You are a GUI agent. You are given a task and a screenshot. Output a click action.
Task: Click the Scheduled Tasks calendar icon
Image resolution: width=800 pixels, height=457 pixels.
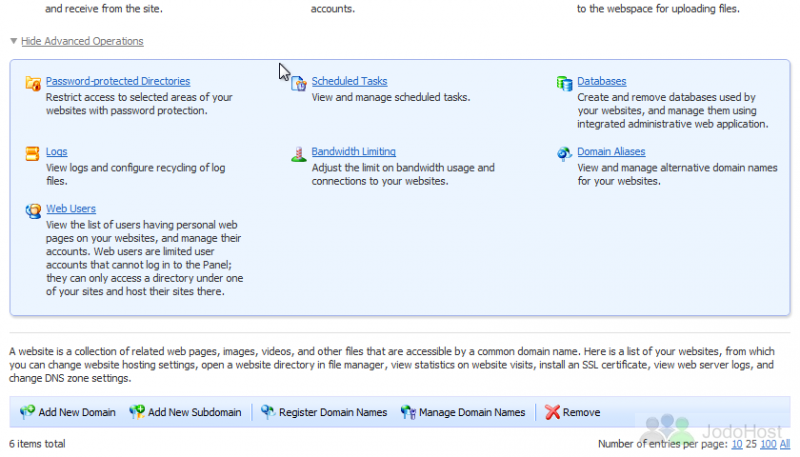[x=298, y=83]
